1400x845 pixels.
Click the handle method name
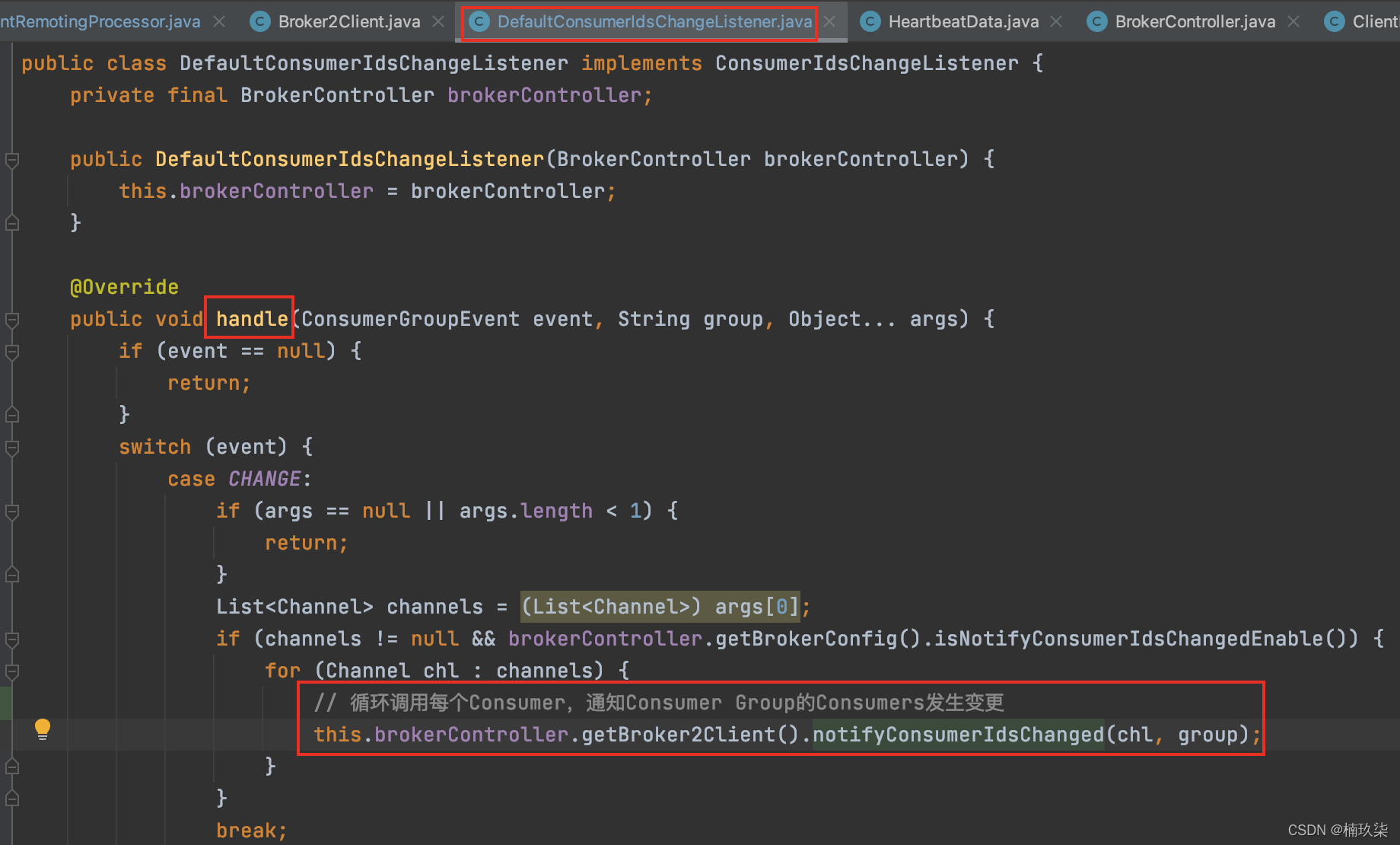pyautogui.click(x=252, y=319)
